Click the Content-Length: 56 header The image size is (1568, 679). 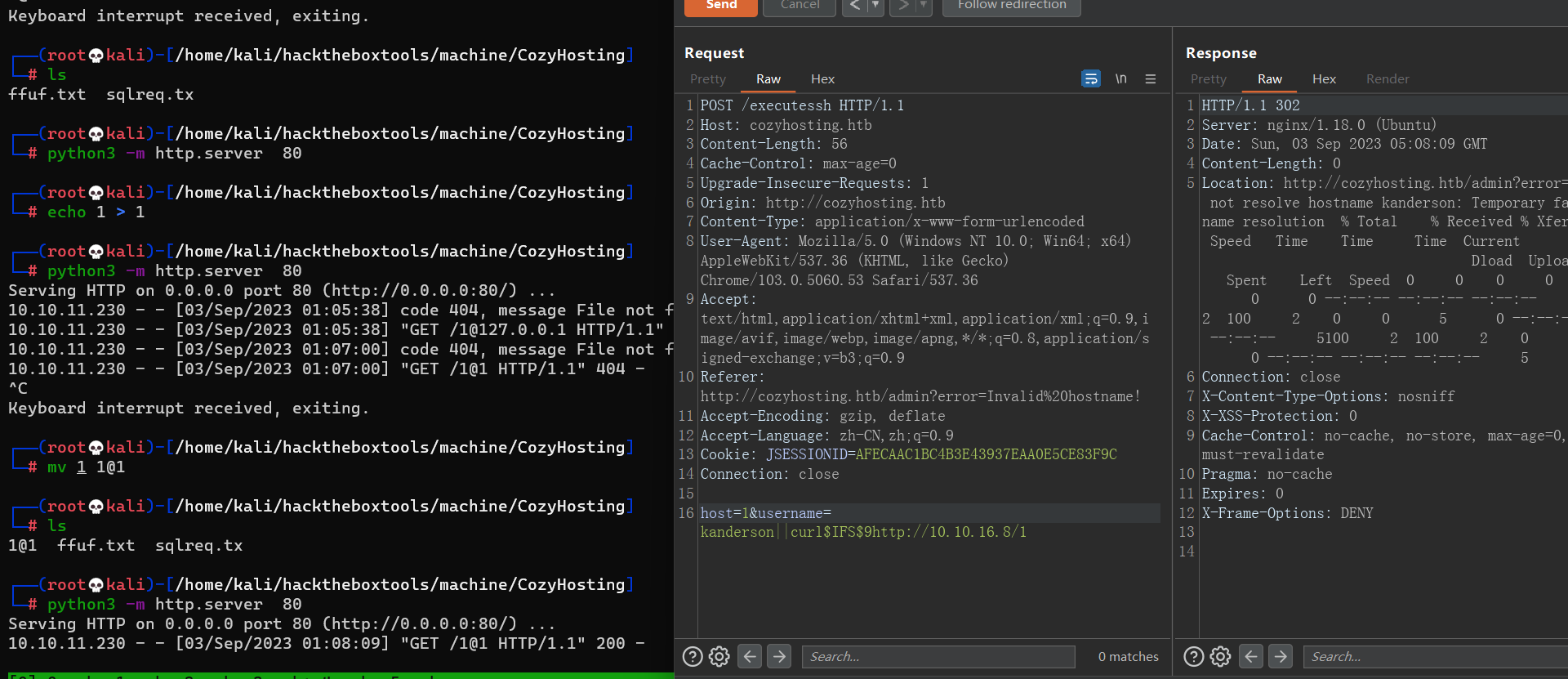click(773, 144)
